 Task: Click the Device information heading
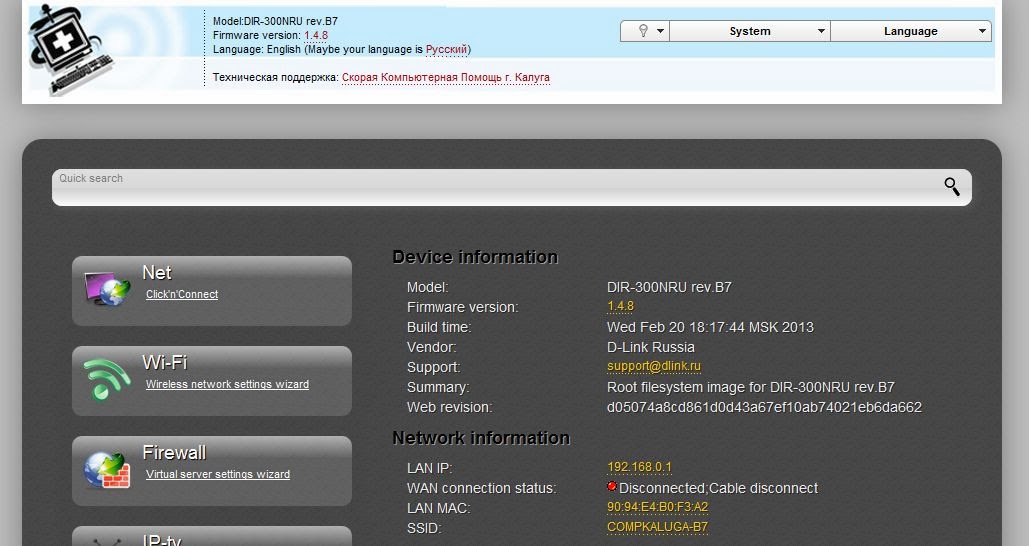click(x=475, y=257)
